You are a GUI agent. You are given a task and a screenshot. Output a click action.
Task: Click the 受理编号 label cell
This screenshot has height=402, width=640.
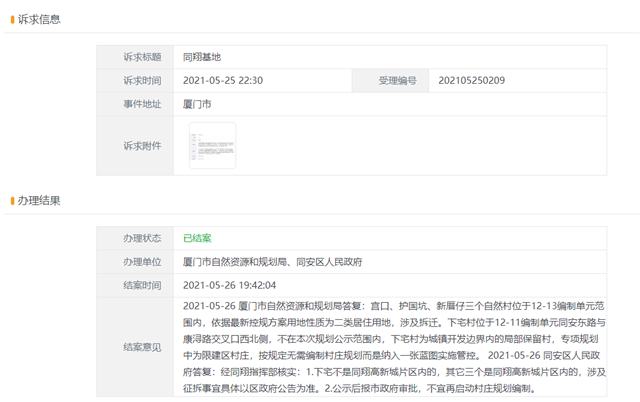(x=390, y=80)
